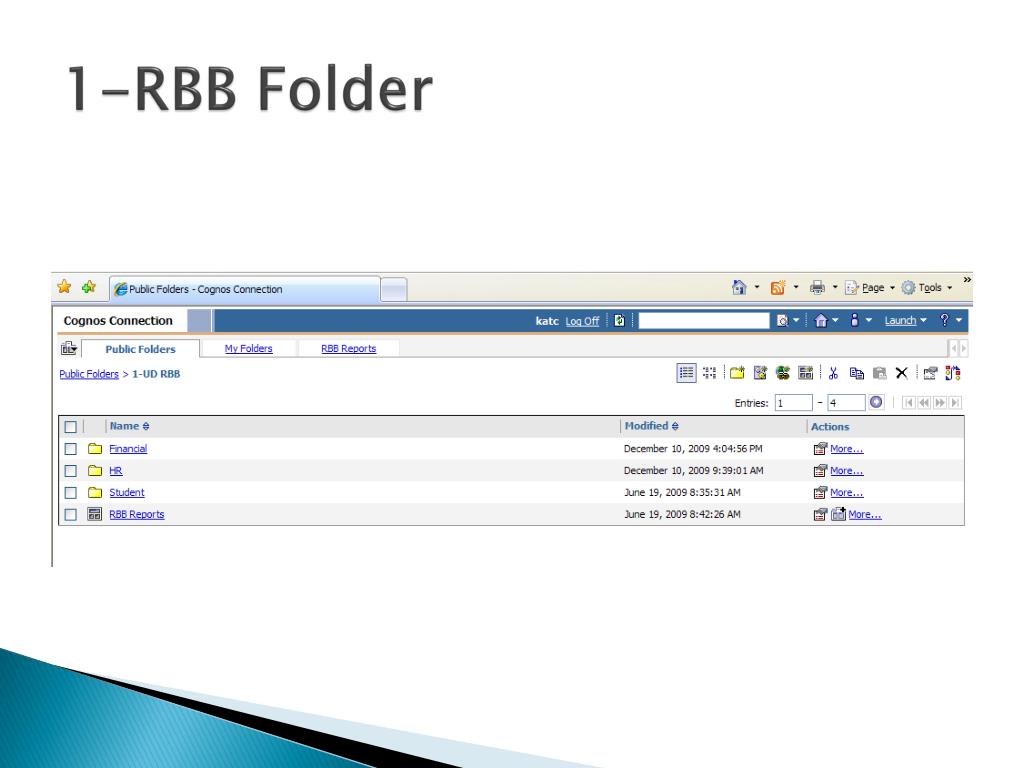Switch to Details View
The height and width of the screenshot is (768, 1024).
pos(710,373)
